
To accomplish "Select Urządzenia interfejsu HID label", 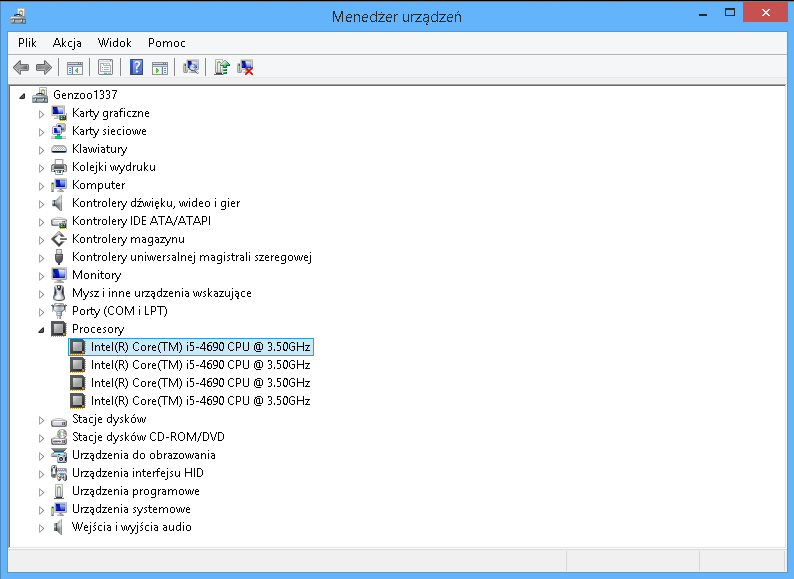I will (x=138, y=473).
